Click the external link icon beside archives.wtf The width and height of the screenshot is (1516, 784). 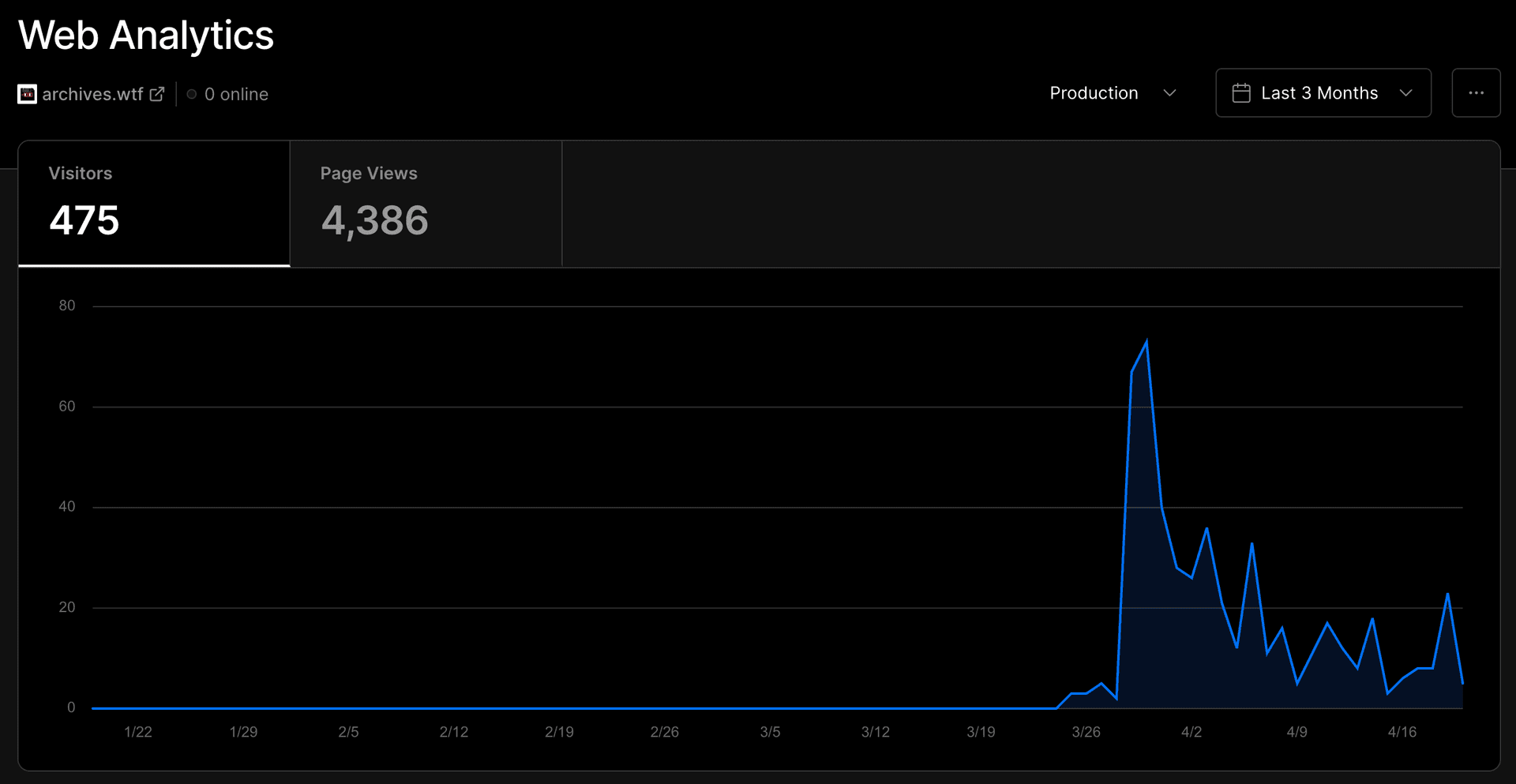pyautogui.click(x=157, y=94)
